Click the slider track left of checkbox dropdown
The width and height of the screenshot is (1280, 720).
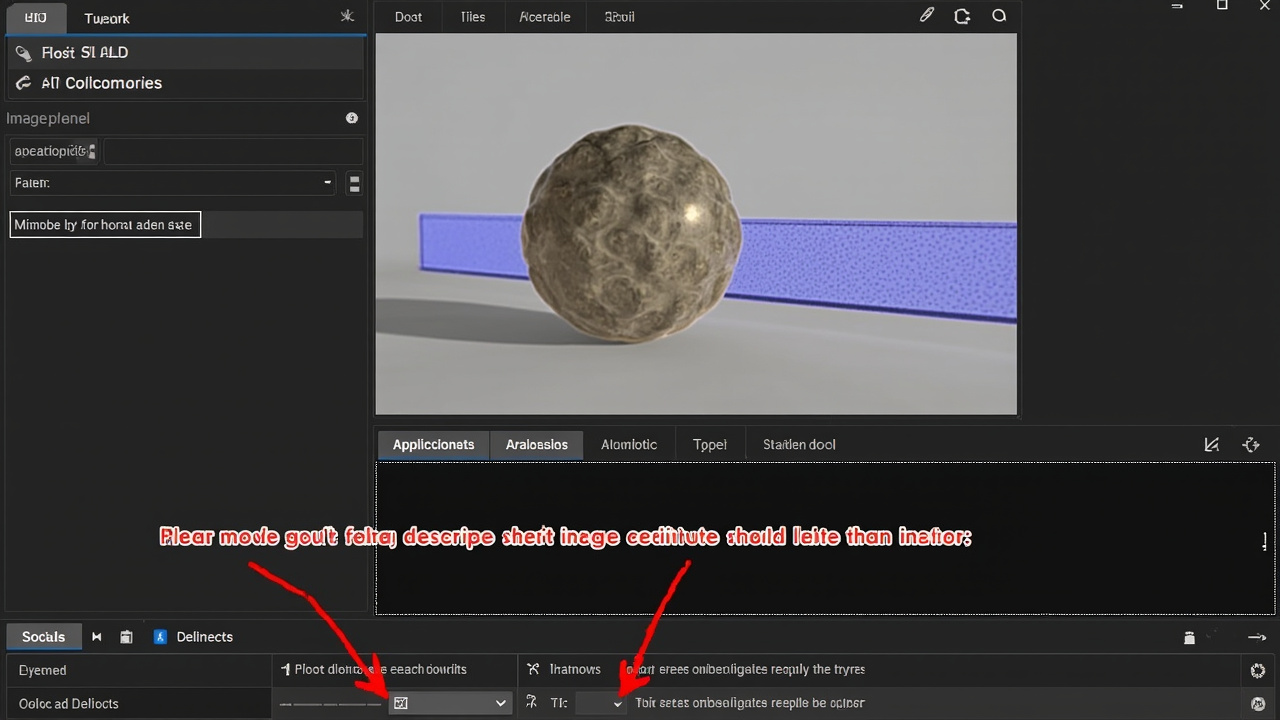click(331, 704)
